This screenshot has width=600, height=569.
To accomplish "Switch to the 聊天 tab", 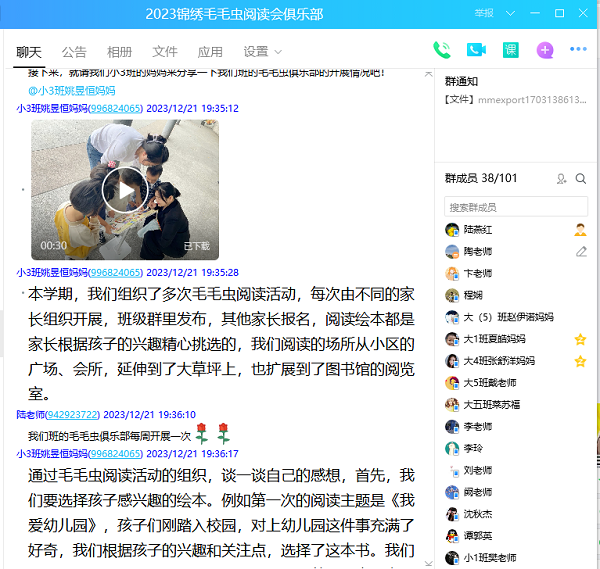I will click(x=29, y=52).
